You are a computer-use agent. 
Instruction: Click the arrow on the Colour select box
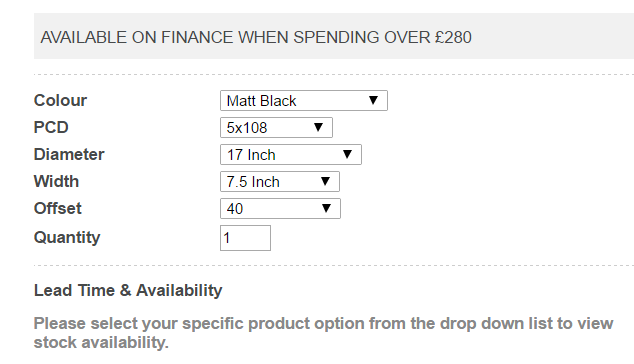click(x=373, y=100)
